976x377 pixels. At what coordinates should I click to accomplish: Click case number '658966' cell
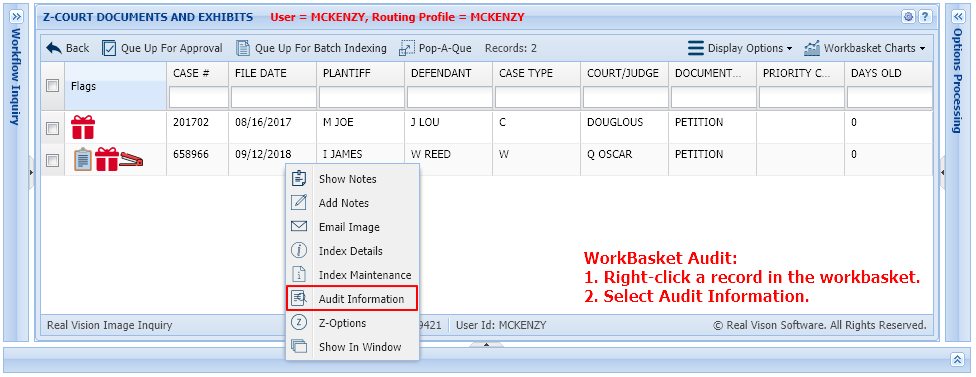(x=190, y=154)
